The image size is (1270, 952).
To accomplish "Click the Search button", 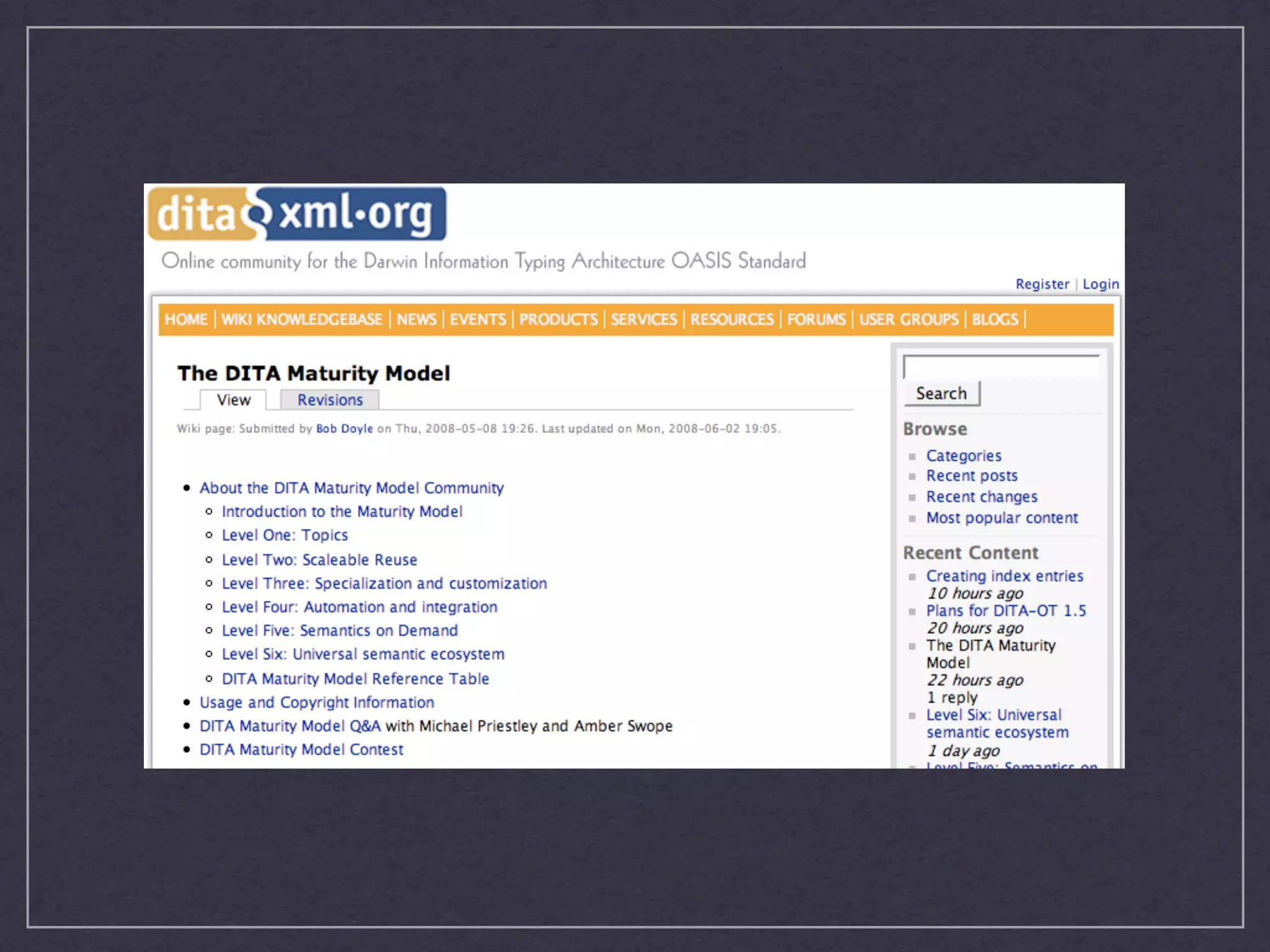I will point(941,394).
